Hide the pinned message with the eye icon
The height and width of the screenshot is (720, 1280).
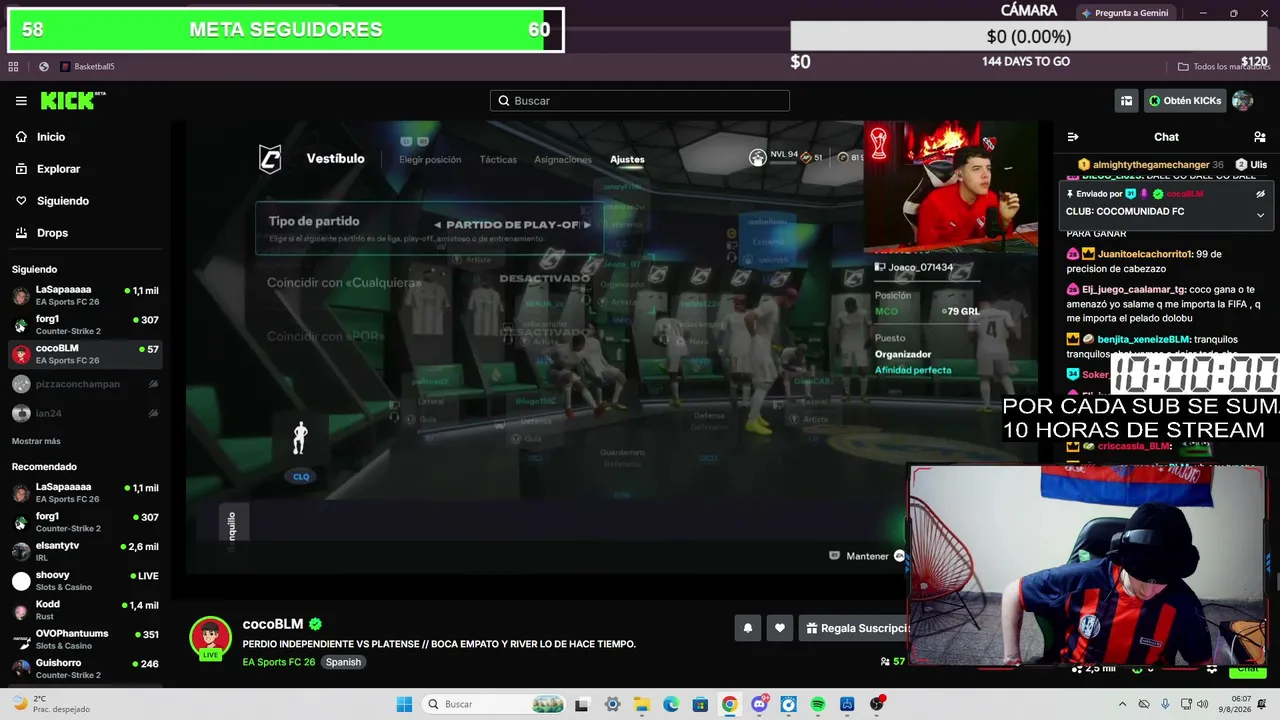[1260, 194]
